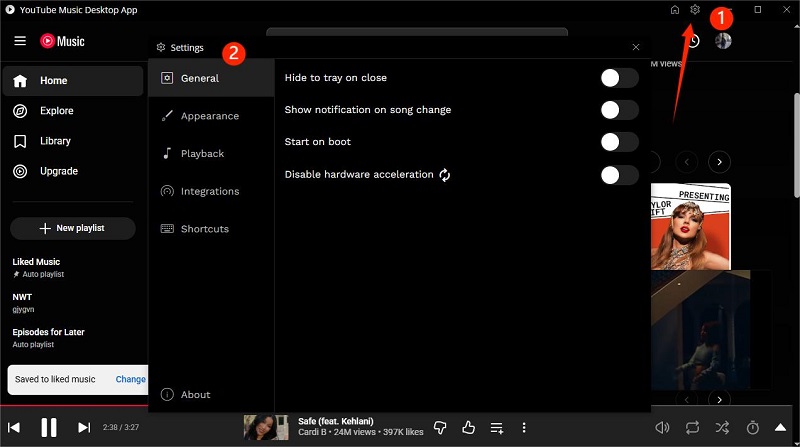
Task: Click next carousel arrow above Taylor Swift card
Action: point(719,162)
